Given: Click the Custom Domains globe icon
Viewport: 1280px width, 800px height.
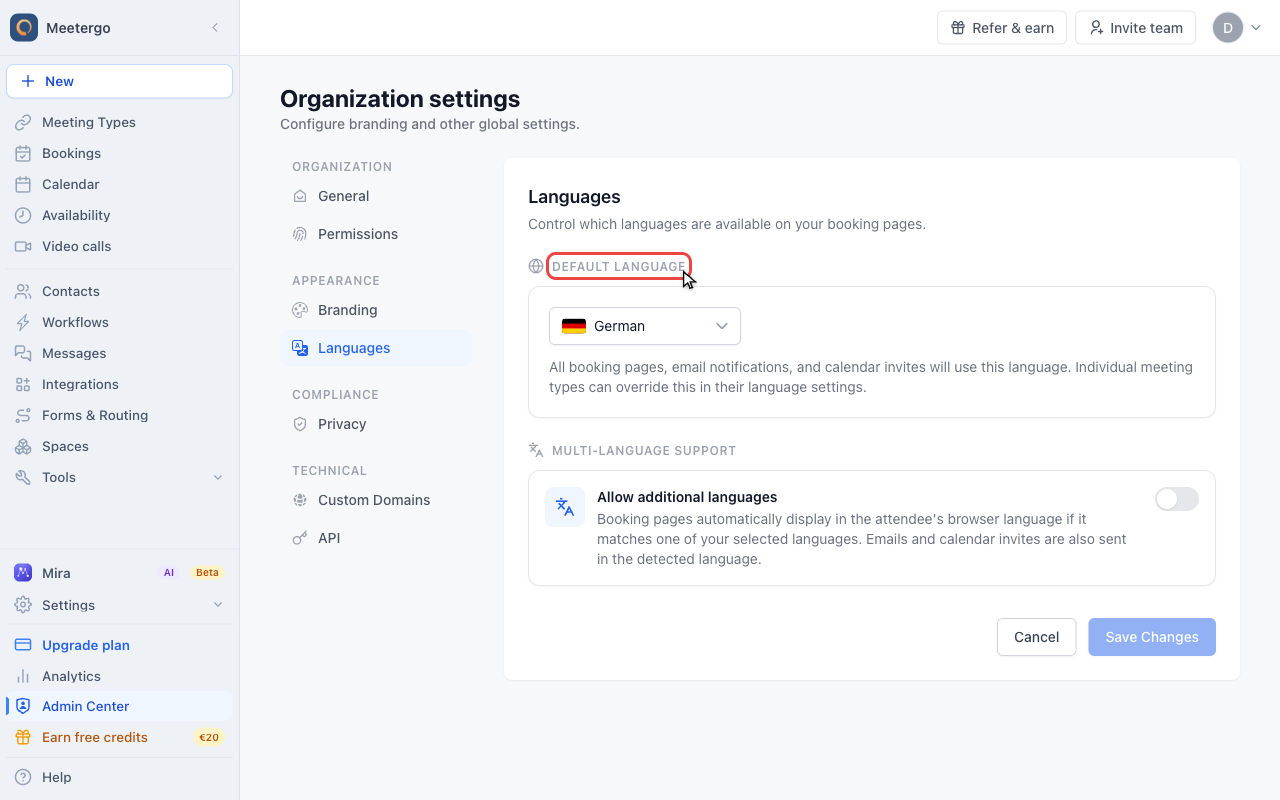Looking at the screenshot, I should (x=300, y=500).
